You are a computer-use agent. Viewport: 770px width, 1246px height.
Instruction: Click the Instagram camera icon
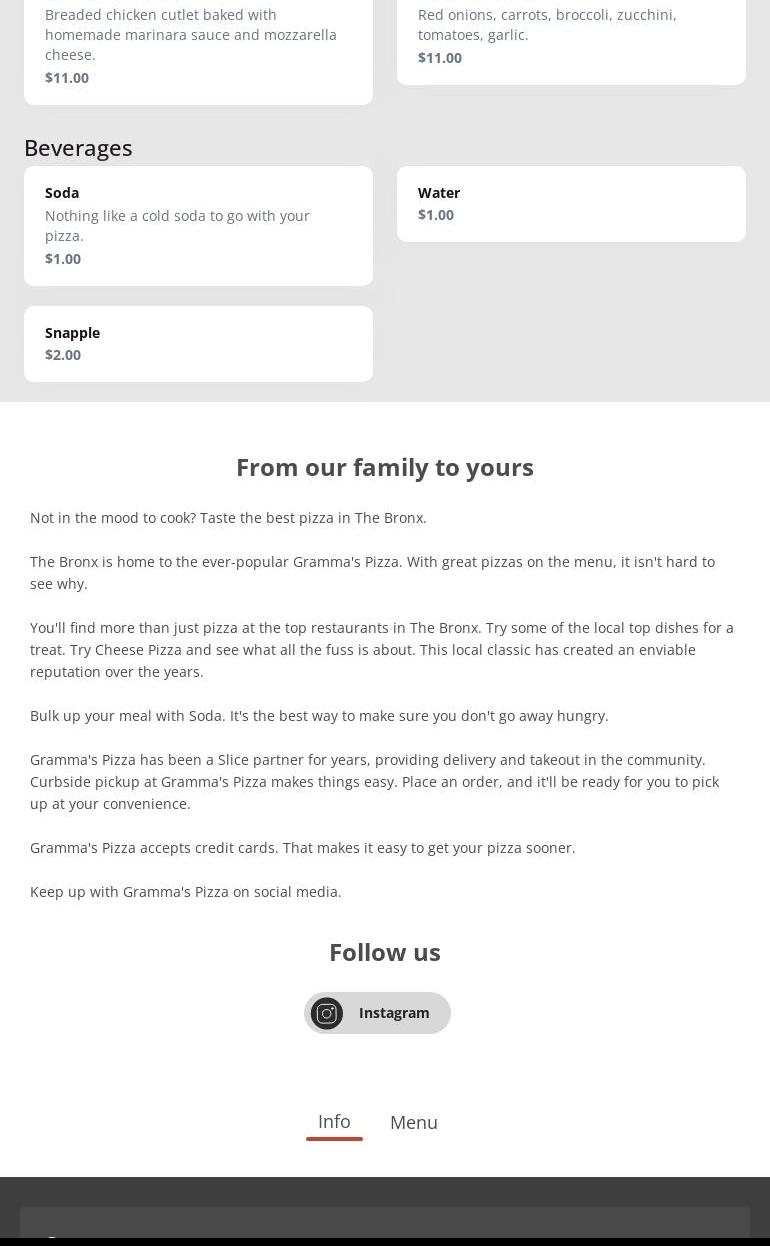(327, 1013)
